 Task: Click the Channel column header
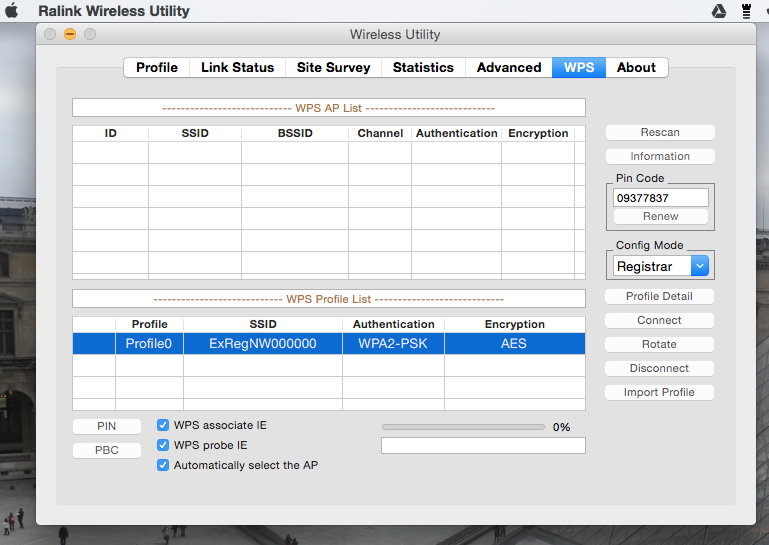click(380, 133)
